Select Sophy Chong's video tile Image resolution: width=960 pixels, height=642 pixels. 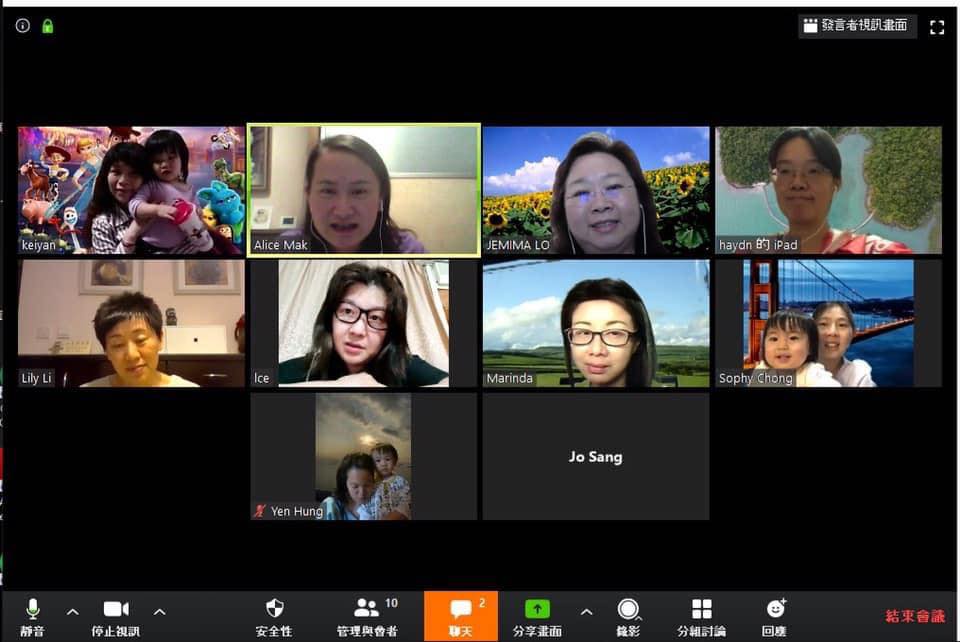point(828,323)
